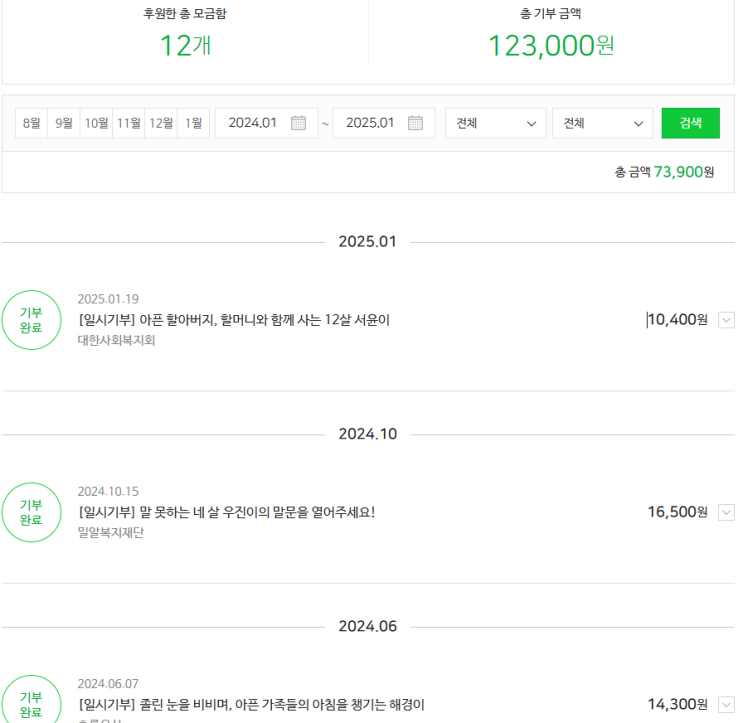Image resolution: width=743 pixels, height=723 pixels.
Task: Pick the 12월 month filter
Action: click(x=160, y=123)
